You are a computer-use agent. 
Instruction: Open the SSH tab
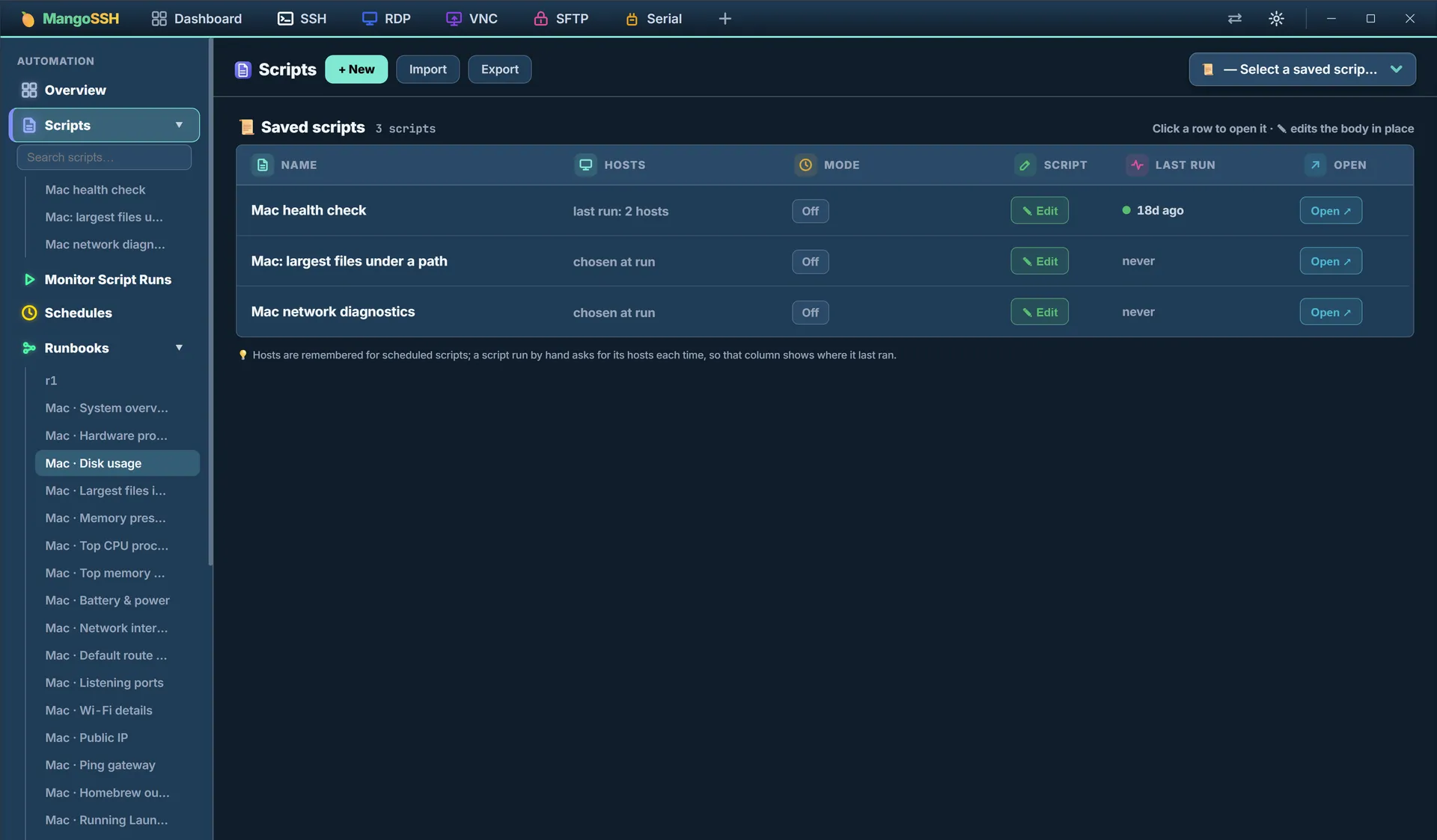(302, 19)
